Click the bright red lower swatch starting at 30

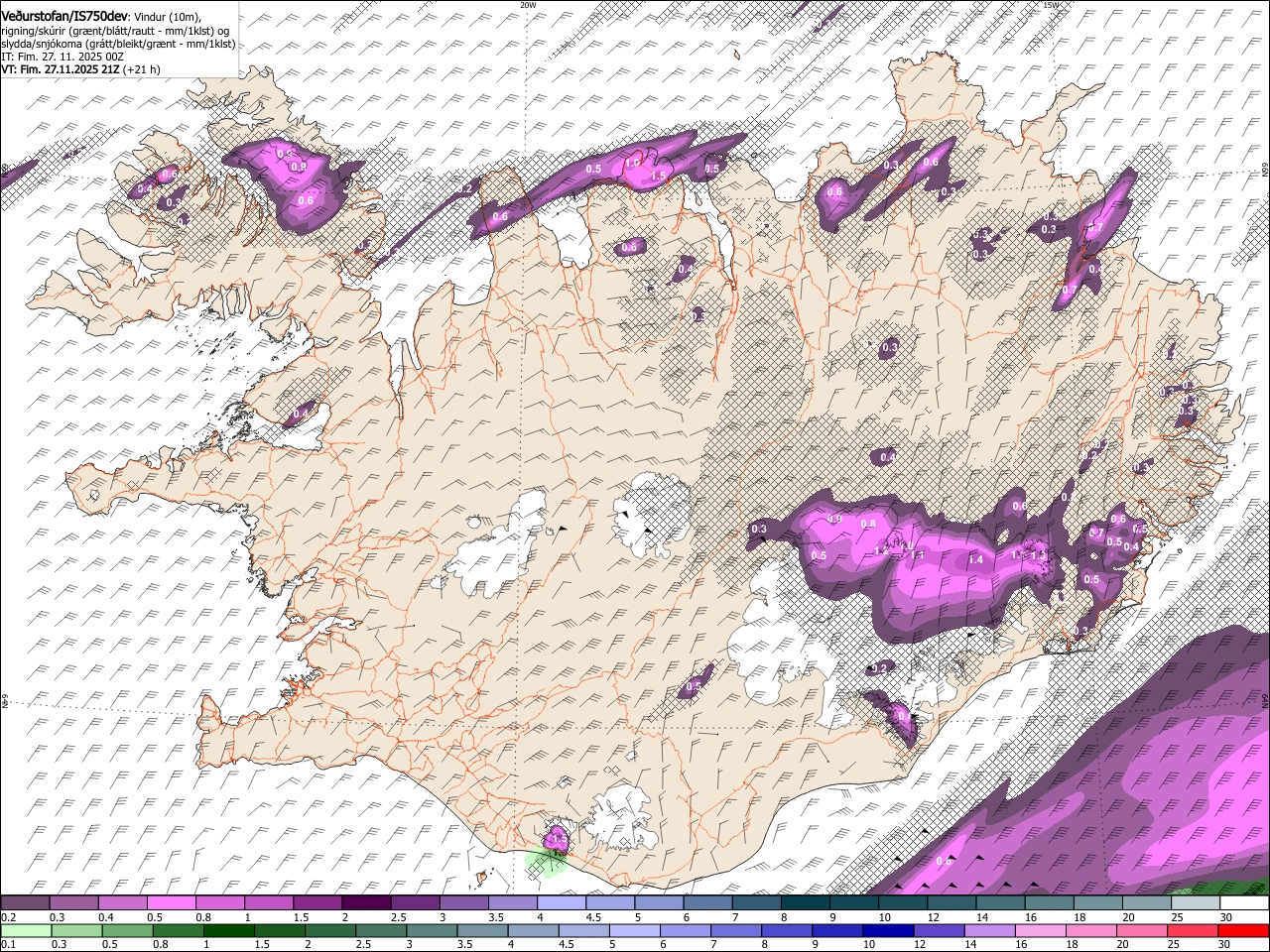click(x=1242, y=930)
